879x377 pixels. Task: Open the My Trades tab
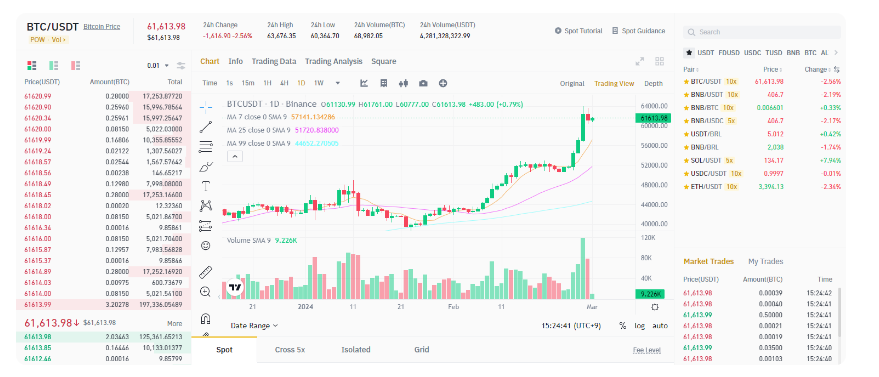tap(765, 262)
